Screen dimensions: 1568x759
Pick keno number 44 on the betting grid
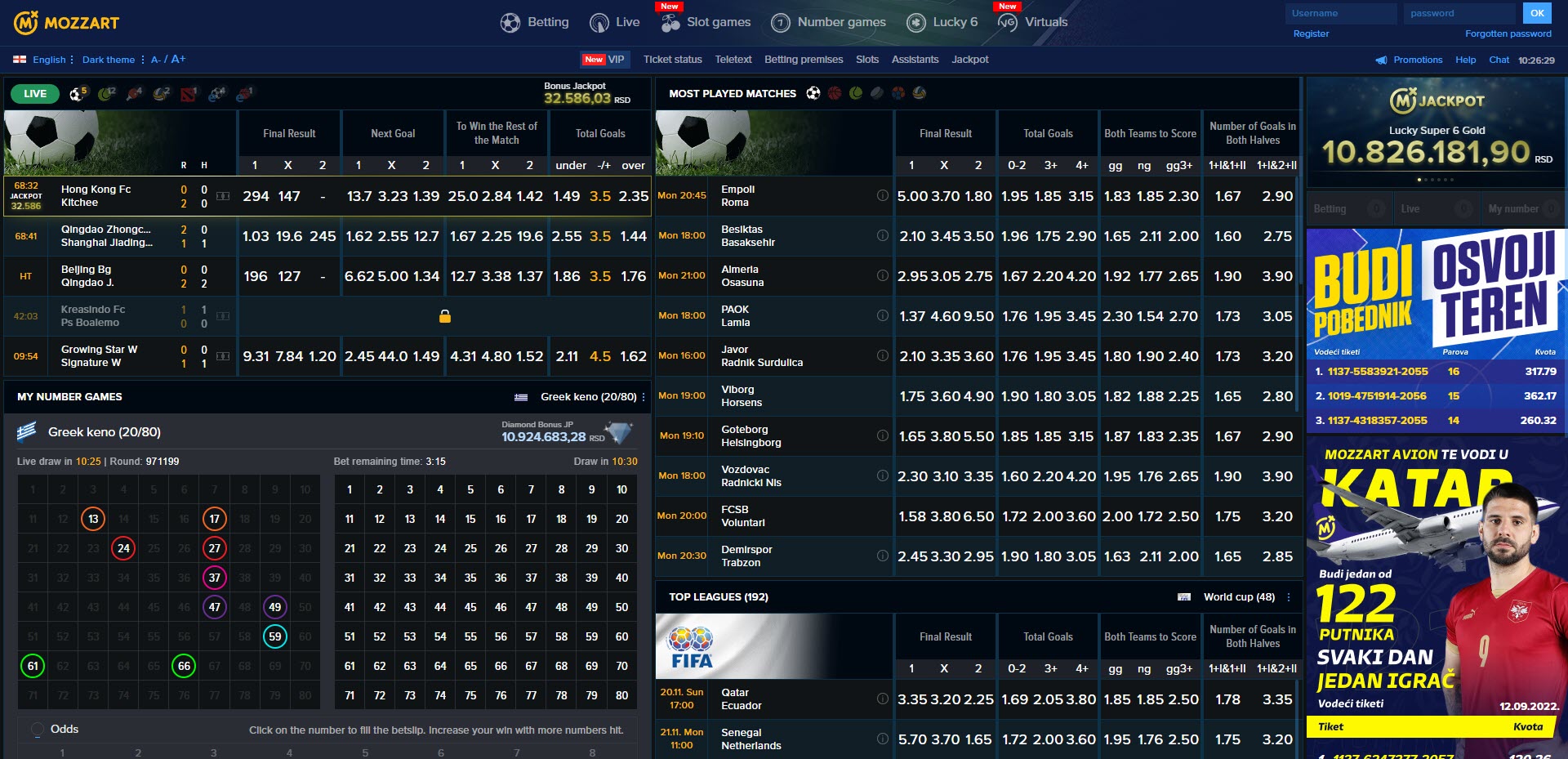(x=440, y=607)
